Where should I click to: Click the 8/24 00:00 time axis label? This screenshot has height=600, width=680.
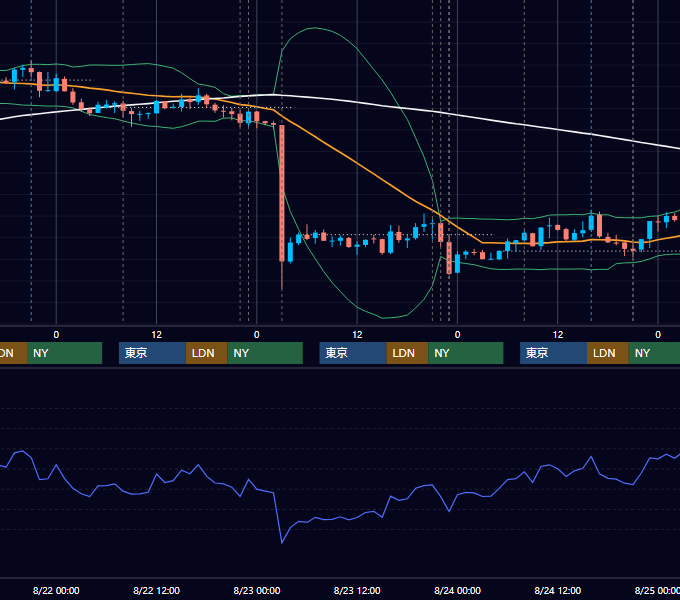[457, 590]
